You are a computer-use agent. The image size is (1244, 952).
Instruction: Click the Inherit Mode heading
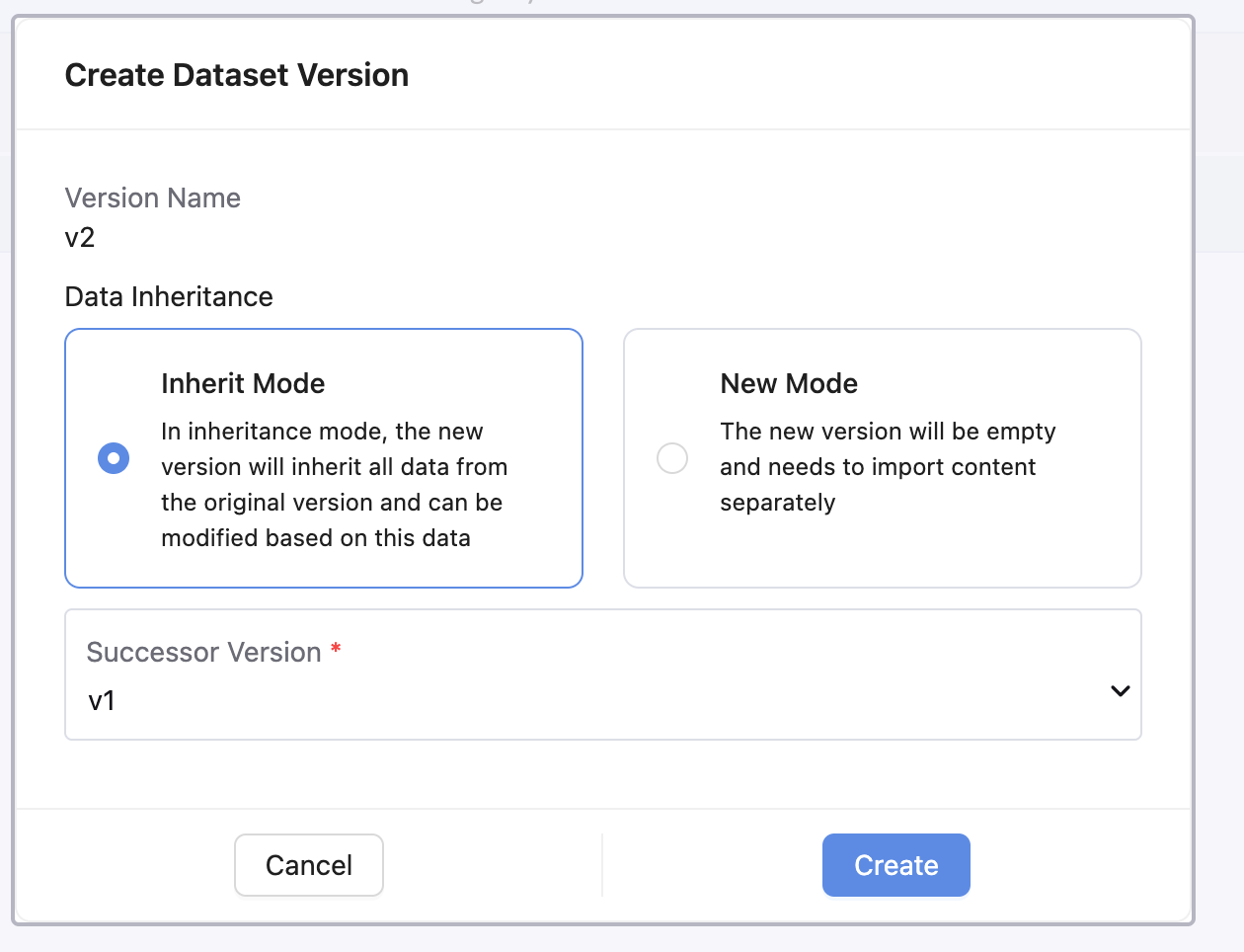[x=243, y=383]
